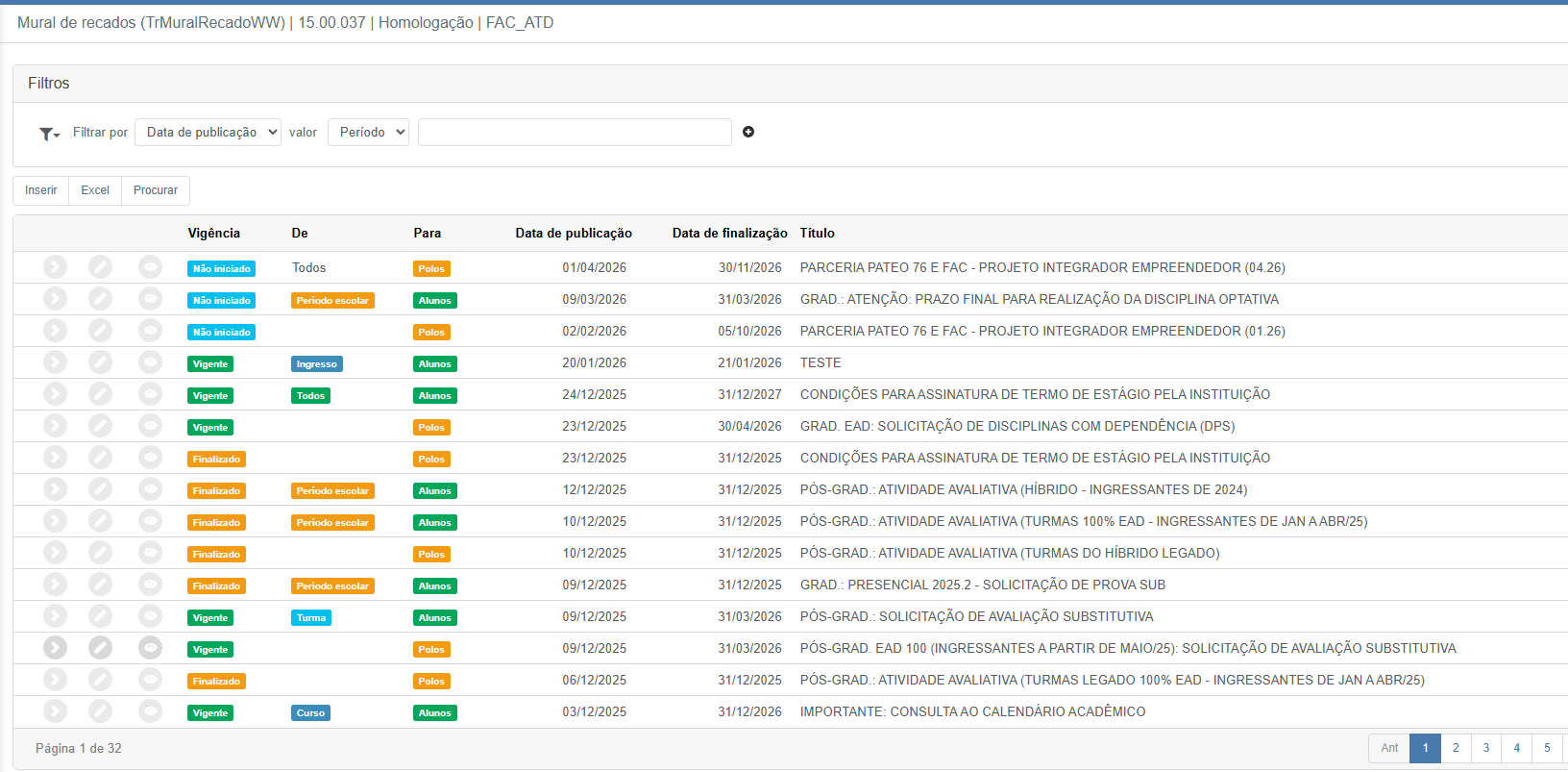The width and height of the screenshot is (1568, 772).
Task: Expand the 'Período' value dropdown
Action: point(368,133)
